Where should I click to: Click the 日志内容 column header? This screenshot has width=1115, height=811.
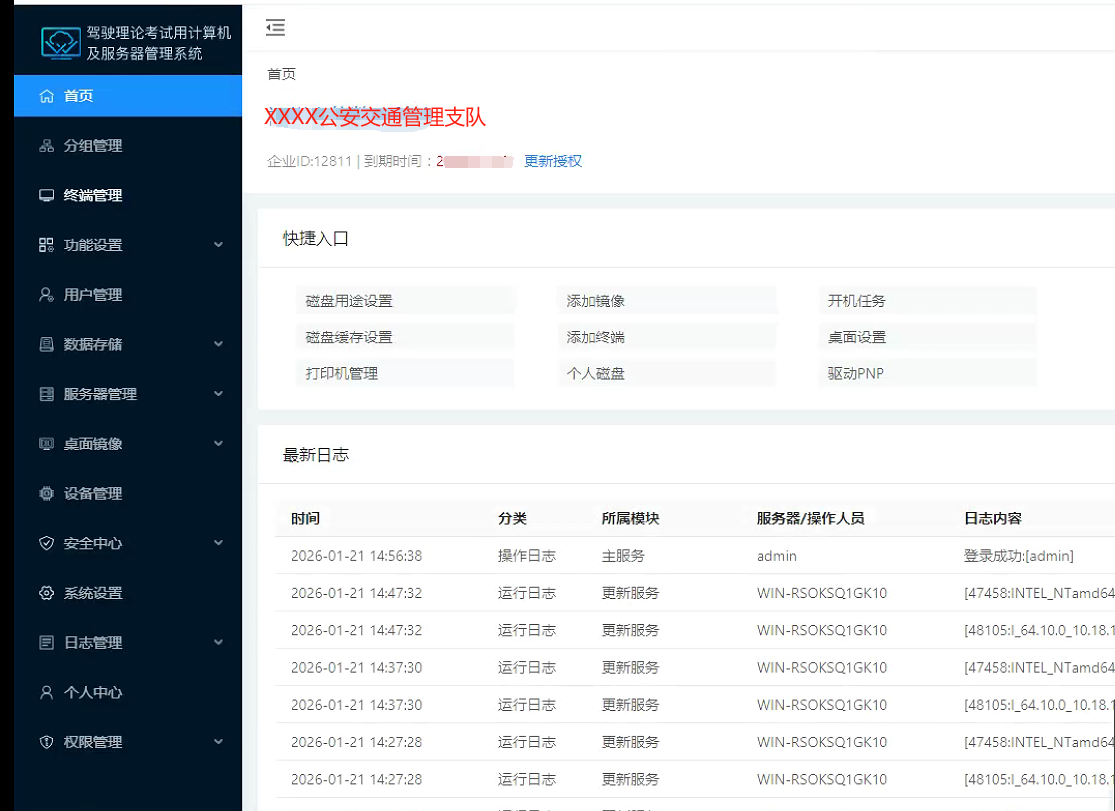click(993, 519)
